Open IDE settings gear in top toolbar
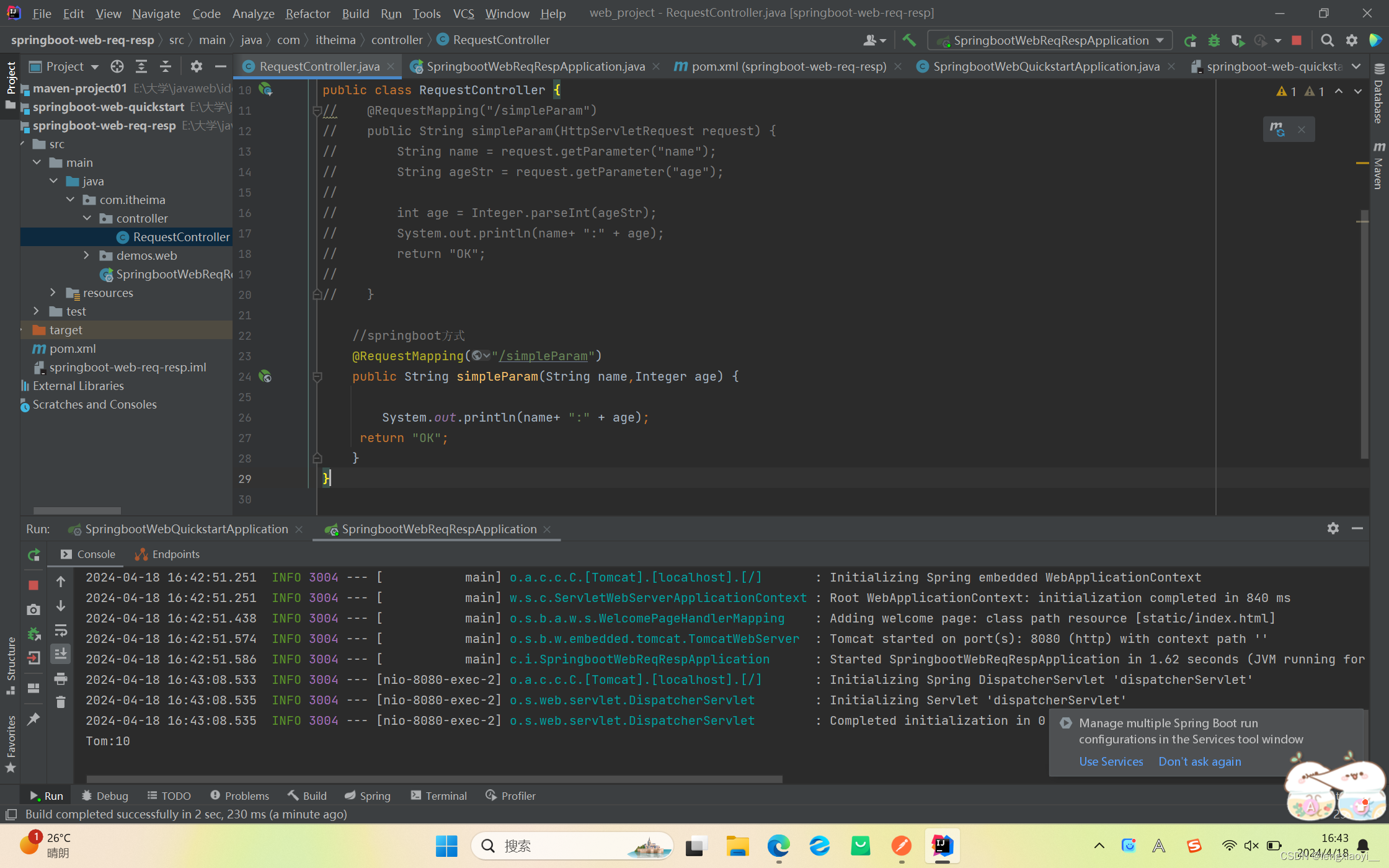The width and height of the screenshot is (1389, 868). [1352, 40]
